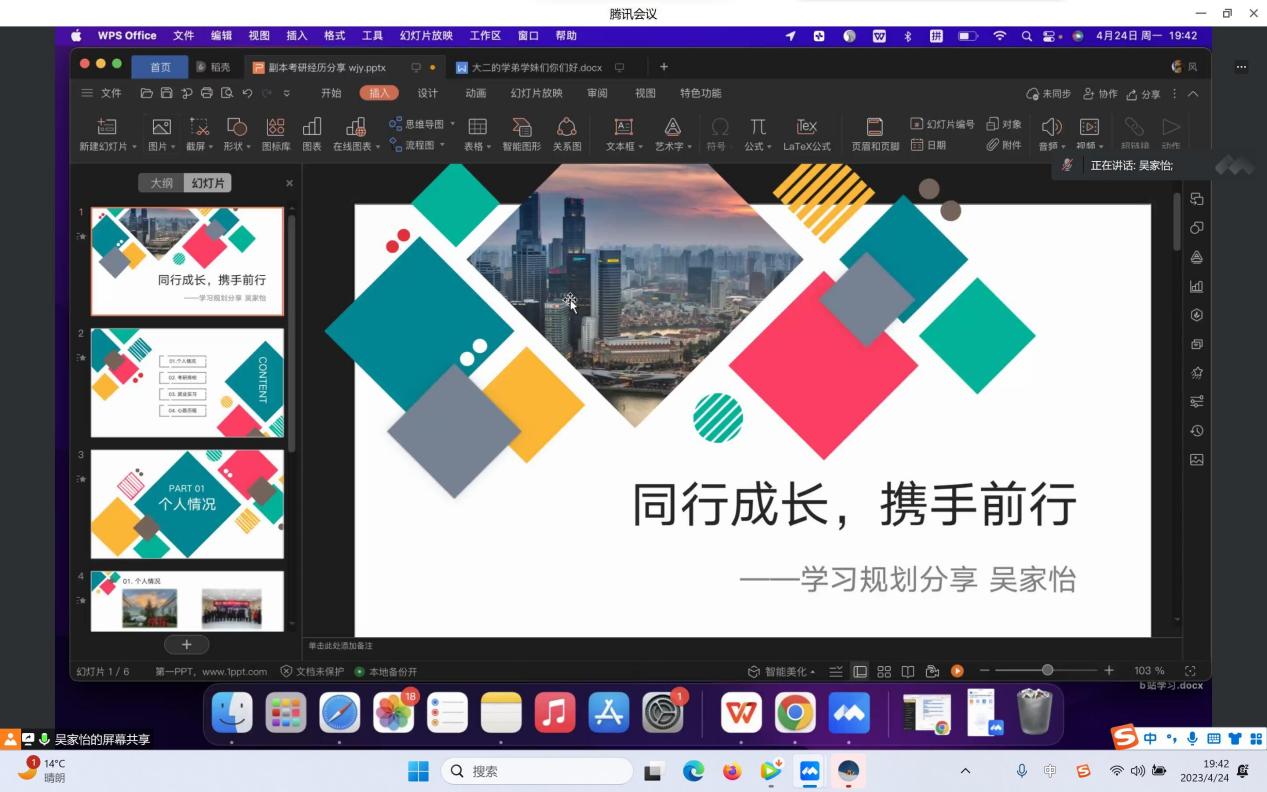
Task: Start slideshow with the orange play icon
Action: point(957,671)
